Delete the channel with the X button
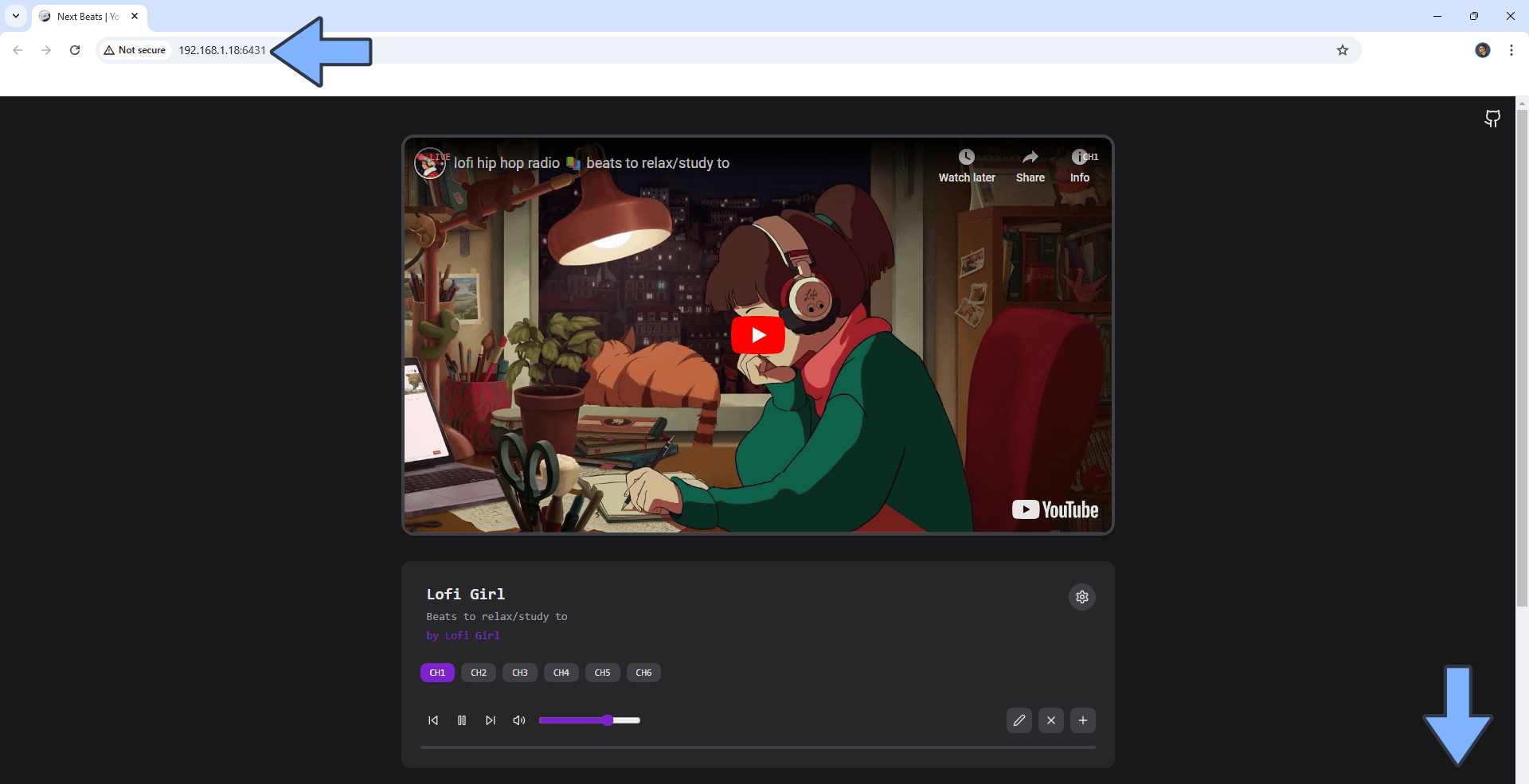The image size is (1529, 784). pyautogui.click(x=1051, y=720)
